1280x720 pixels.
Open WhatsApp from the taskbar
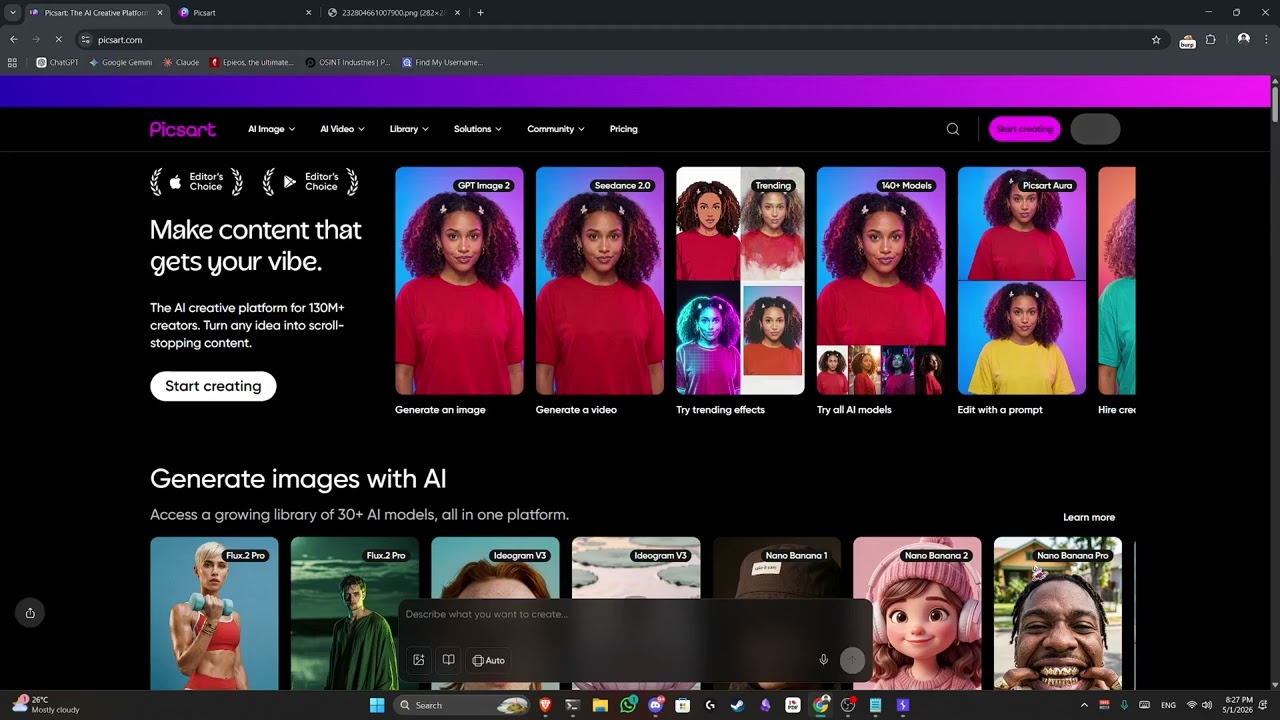coord(628,705)
